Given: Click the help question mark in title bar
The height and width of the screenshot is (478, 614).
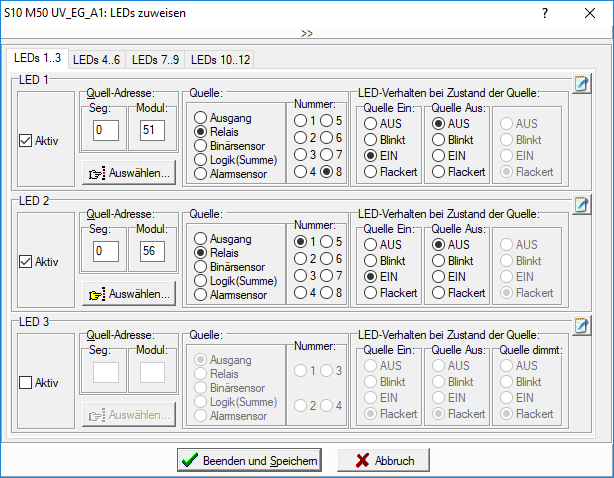Looking at the screenshot, I should tap(545, 15).
